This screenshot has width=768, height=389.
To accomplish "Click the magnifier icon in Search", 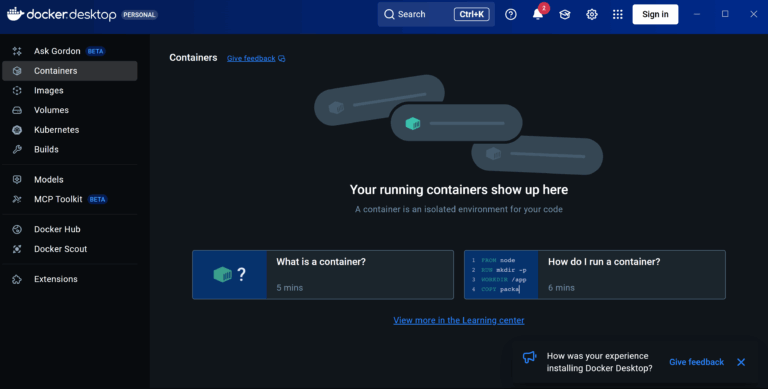I will (x=389, y=14).
